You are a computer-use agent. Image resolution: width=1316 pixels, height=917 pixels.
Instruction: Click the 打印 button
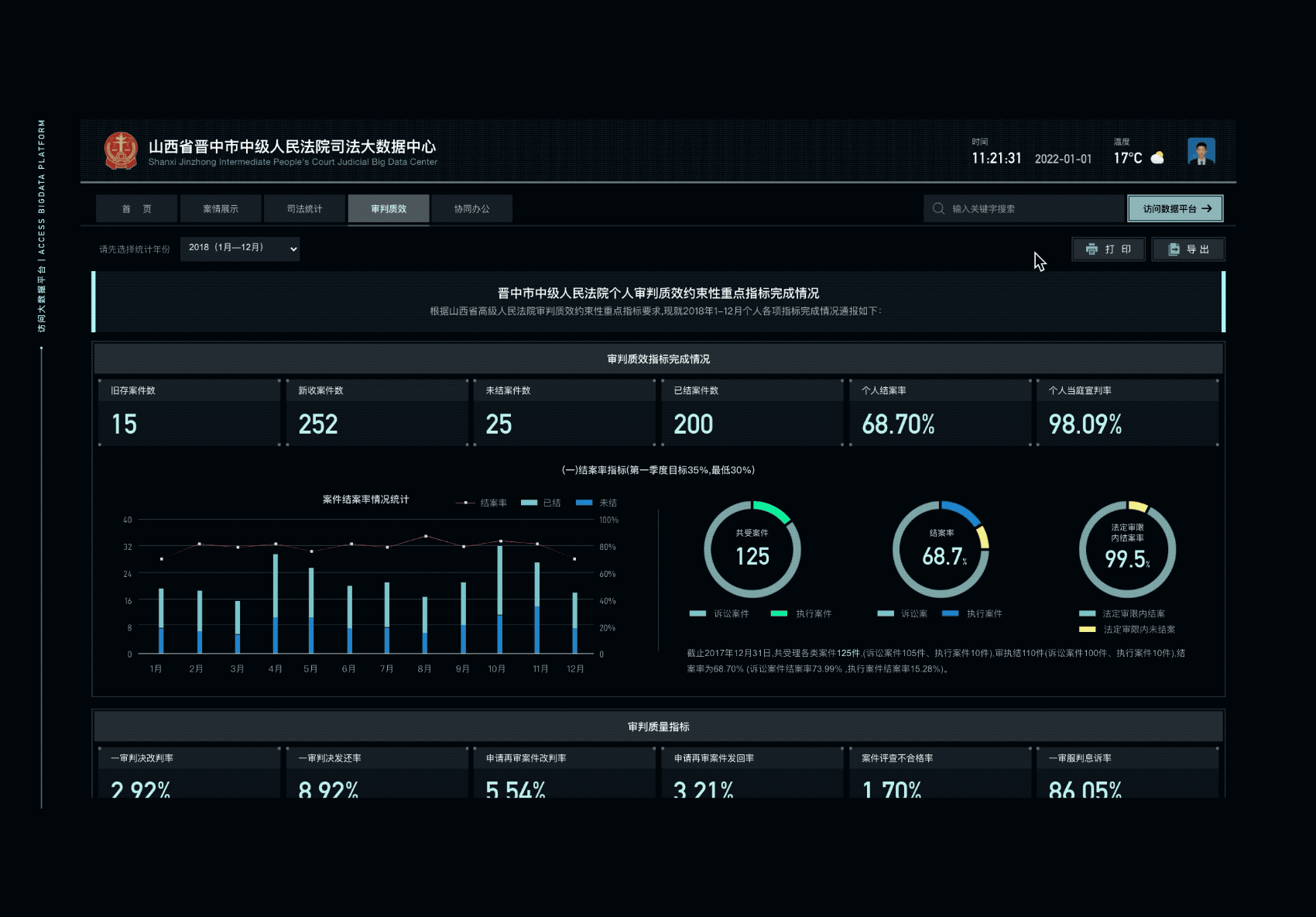[1109, 249]
